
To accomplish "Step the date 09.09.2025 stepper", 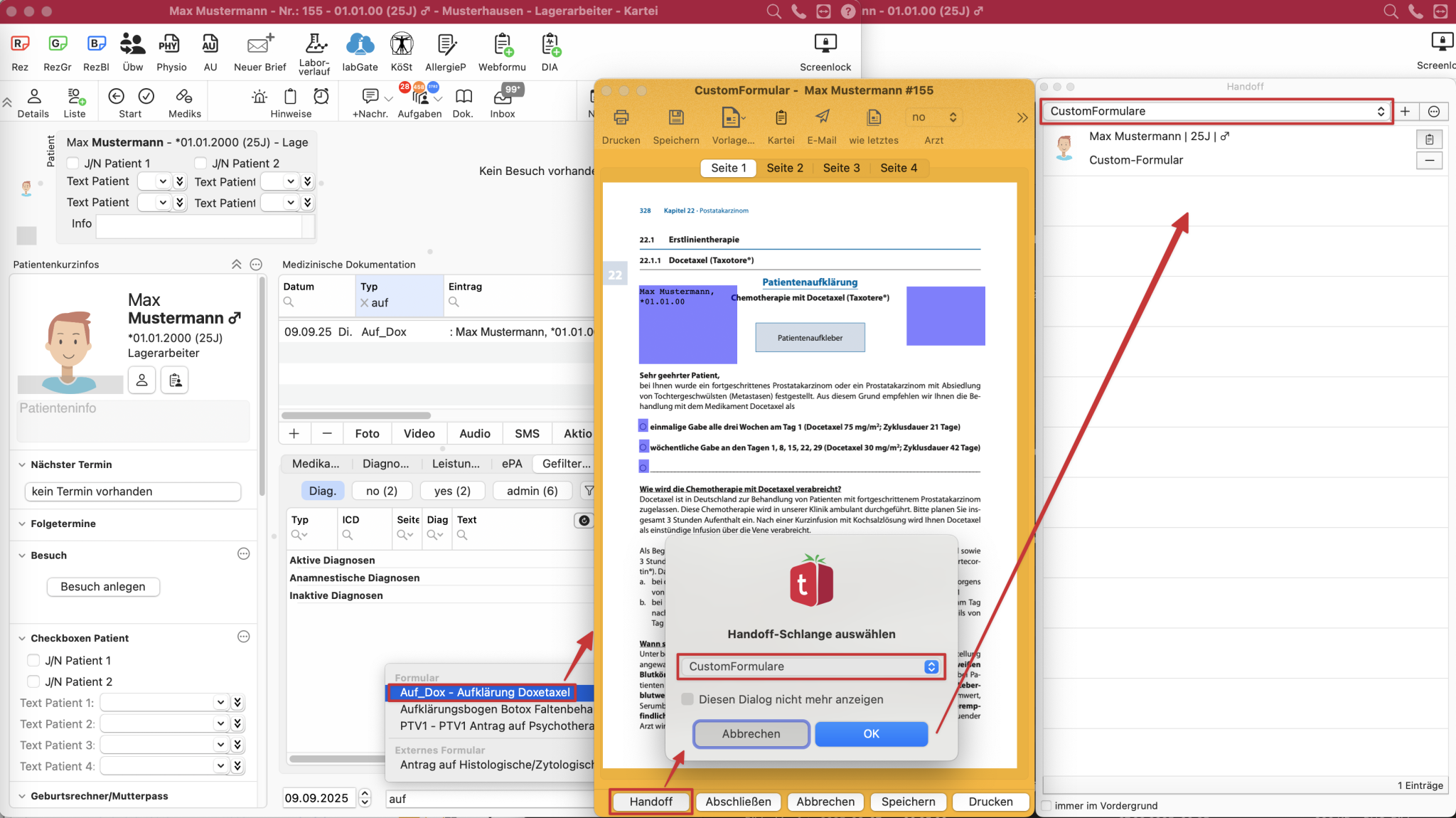I will click(365, 798).
